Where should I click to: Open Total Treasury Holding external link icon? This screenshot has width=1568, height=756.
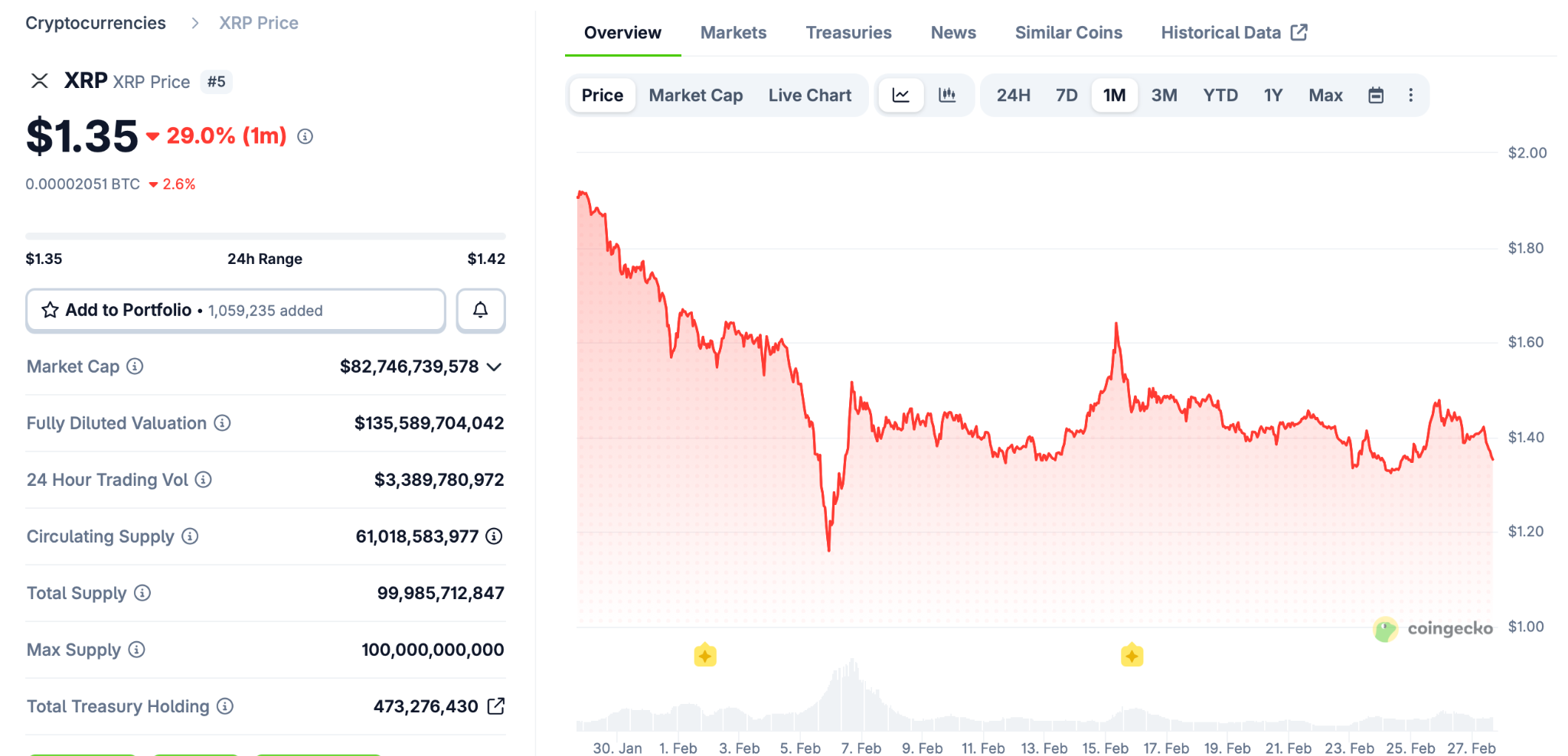point(496,706)
